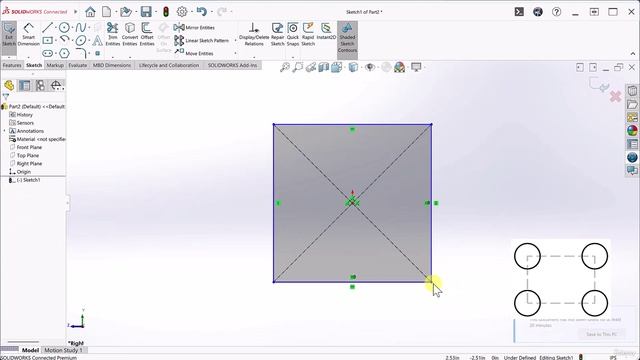Choose the Convert Entities tool
This screenshot has width=640, height=360.
(x=130, y=34)
